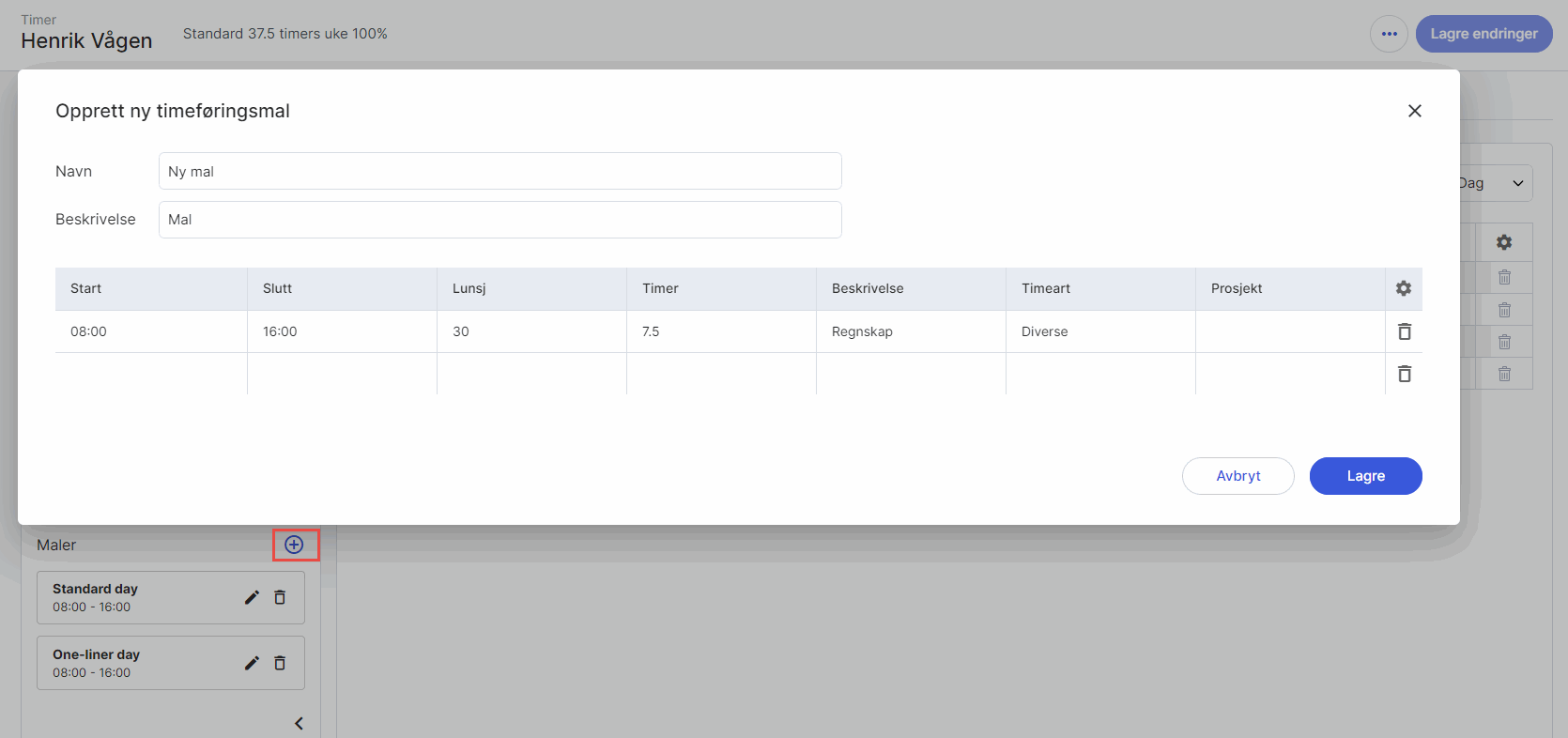The image size is (1568, 738).
Task: Open the three-dot more options menu
Action: tap(1389, 34)
